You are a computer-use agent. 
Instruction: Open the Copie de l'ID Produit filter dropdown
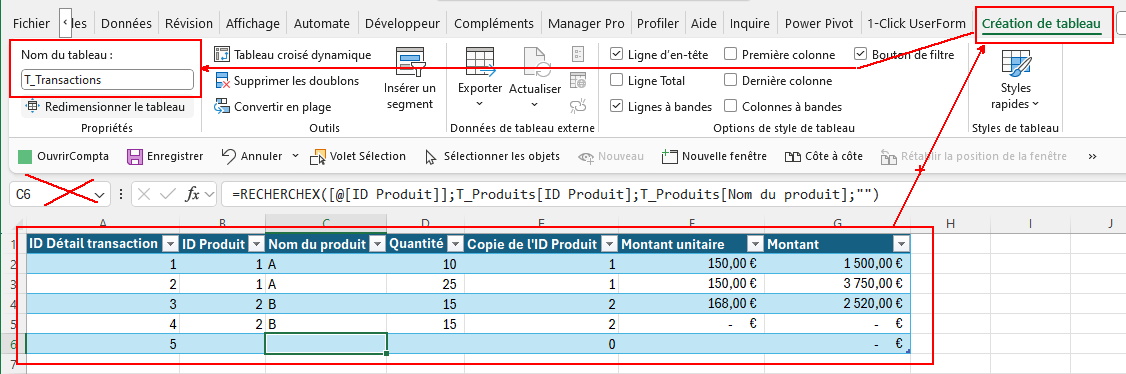pos(609,245)
